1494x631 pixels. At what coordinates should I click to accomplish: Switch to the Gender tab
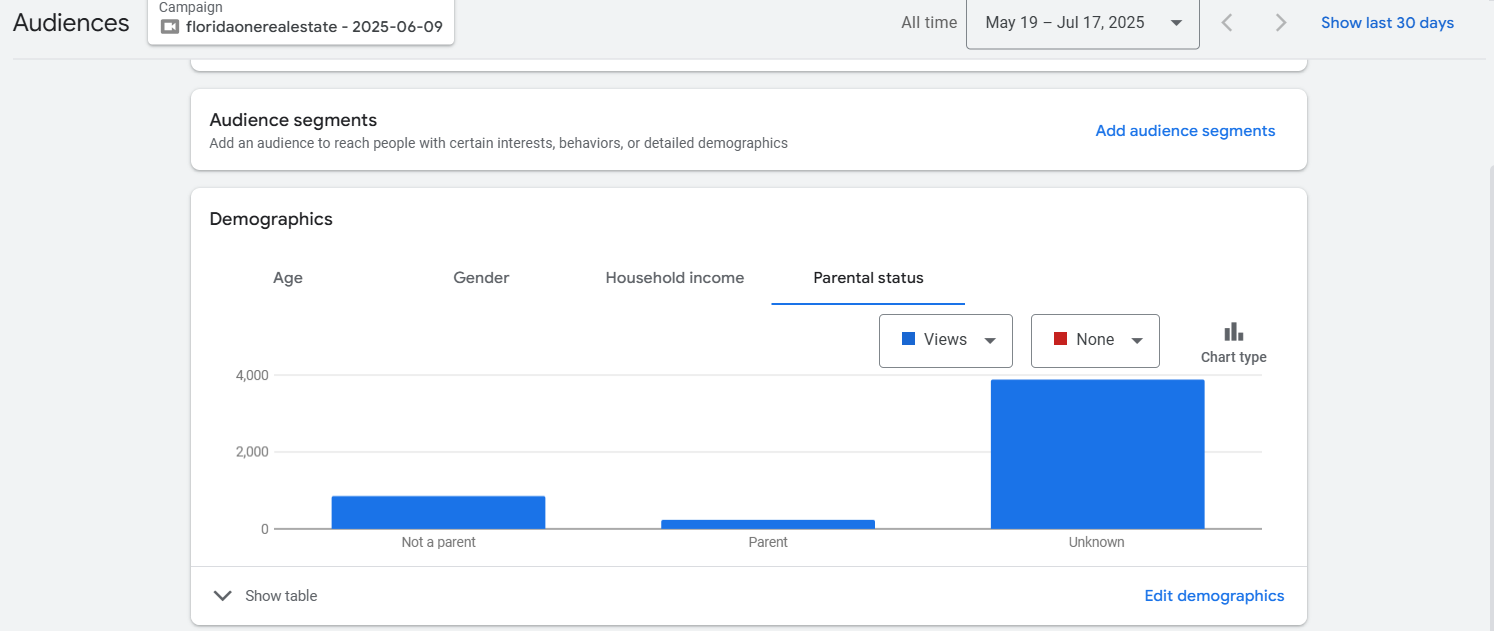(x=481, y=278)
